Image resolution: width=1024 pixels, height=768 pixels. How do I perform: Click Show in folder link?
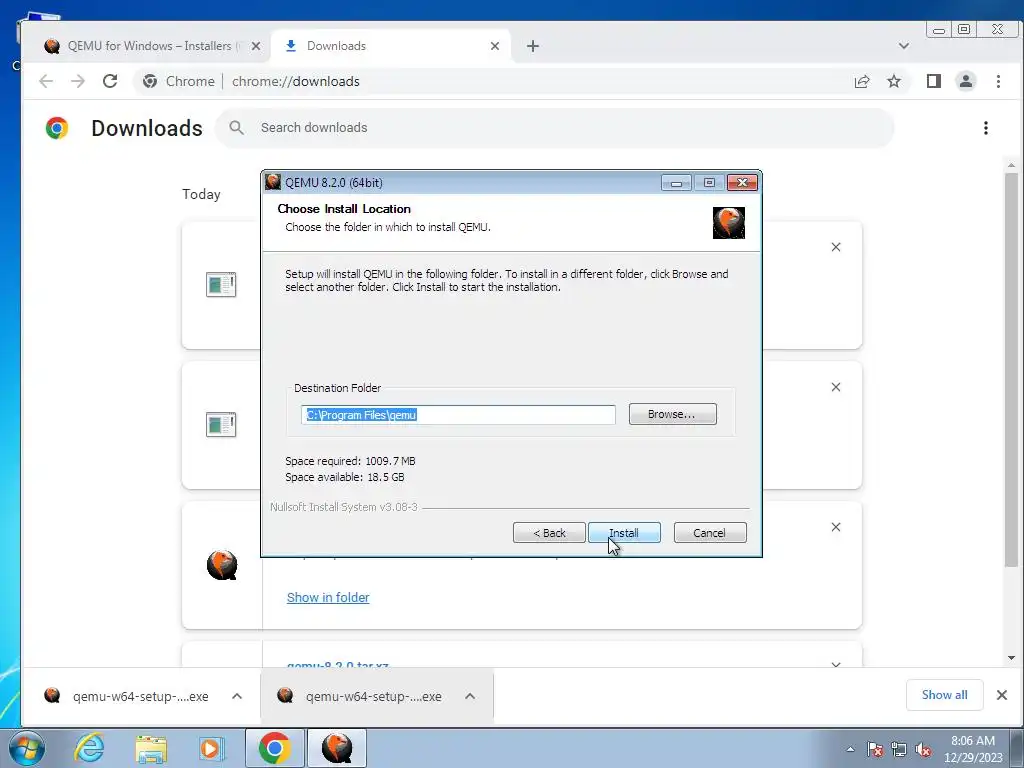pos(328,598)
